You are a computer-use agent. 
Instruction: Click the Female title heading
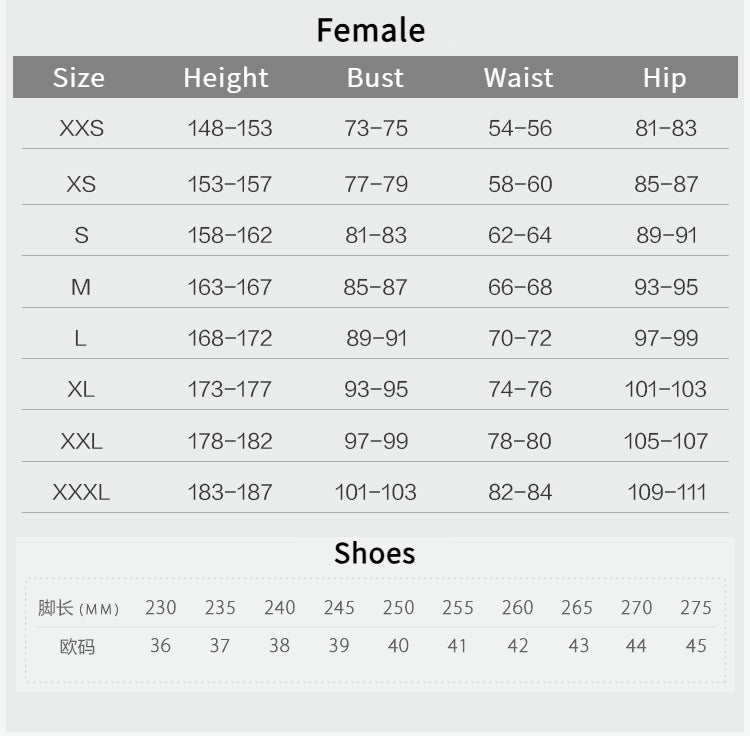371,30
